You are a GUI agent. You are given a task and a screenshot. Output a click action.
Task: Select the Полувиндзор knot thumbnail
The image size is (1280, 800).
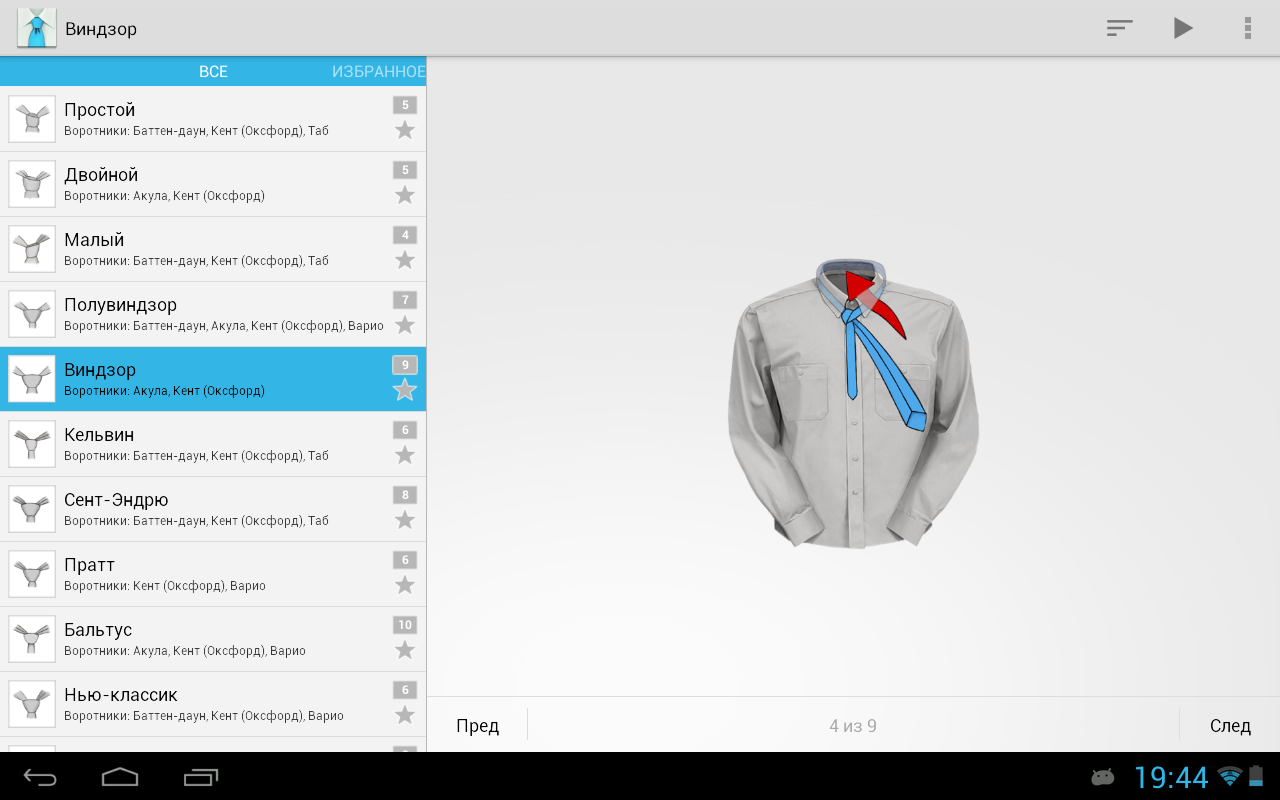pos(32,314)
